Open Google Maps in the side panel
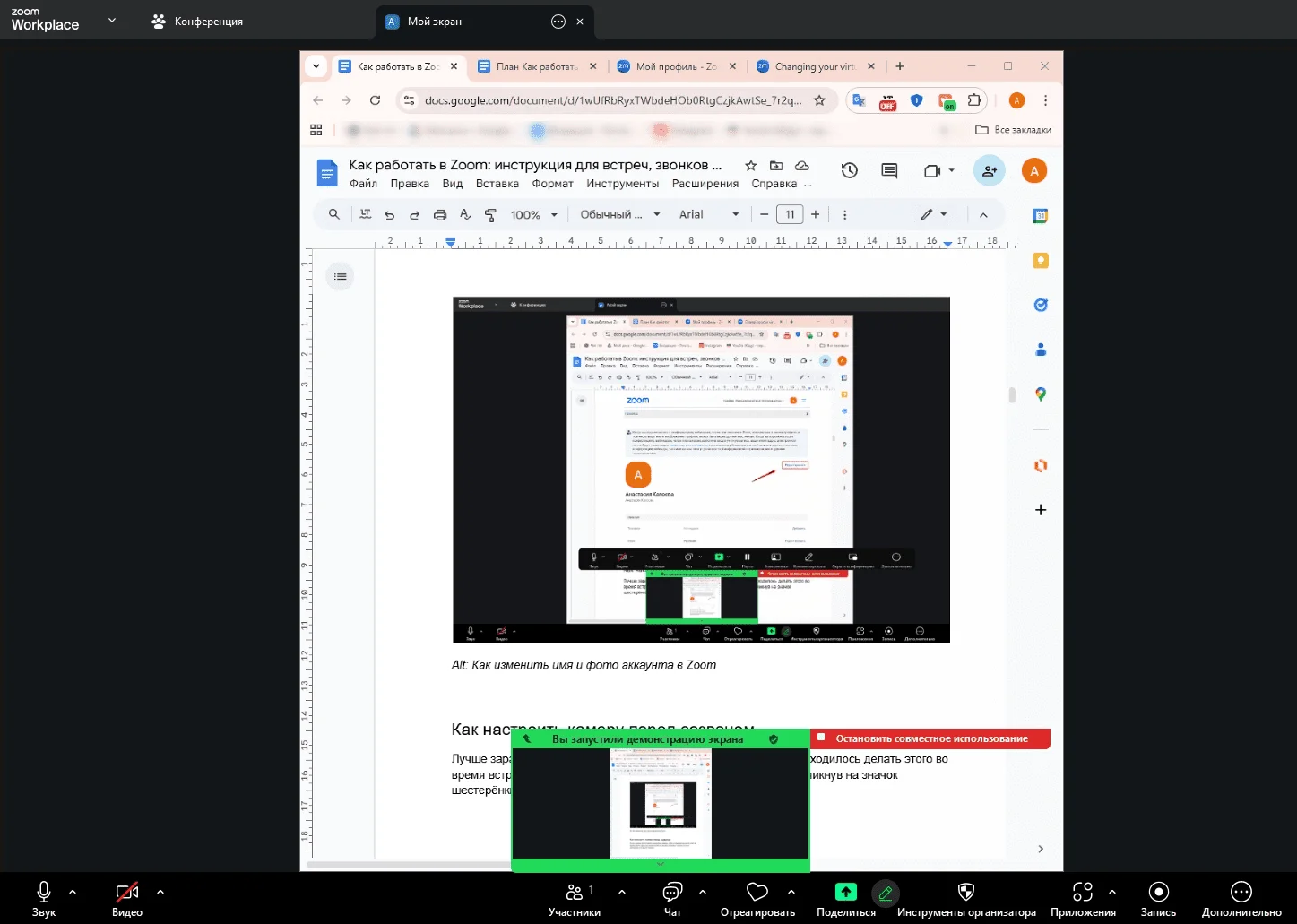Image resolution: width=1297 pixels, height=924 pixels. click(x=1041, y=394)
